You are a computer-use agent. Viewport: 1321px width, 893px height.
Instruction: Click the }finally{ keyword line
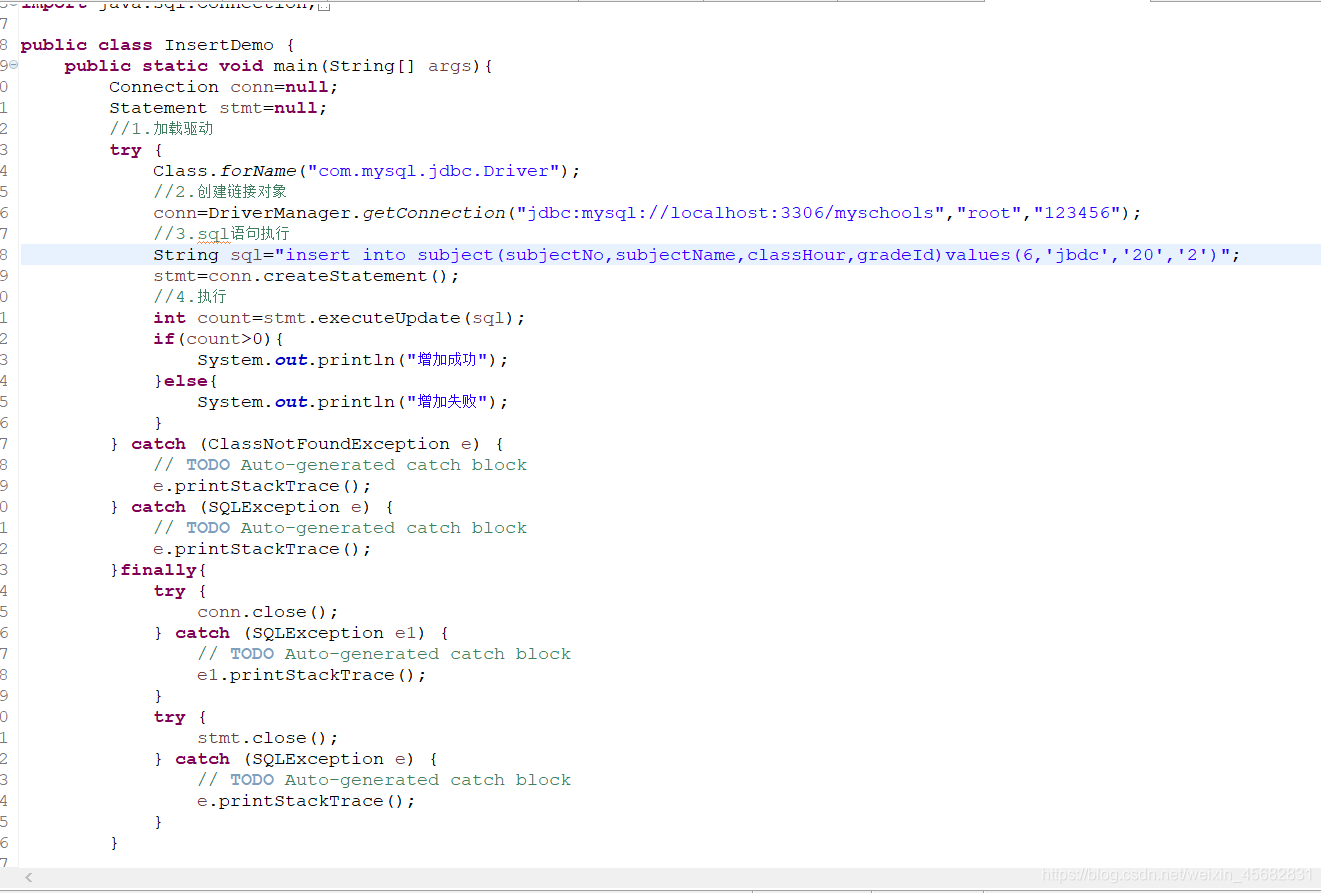click(x=158, y=570)
